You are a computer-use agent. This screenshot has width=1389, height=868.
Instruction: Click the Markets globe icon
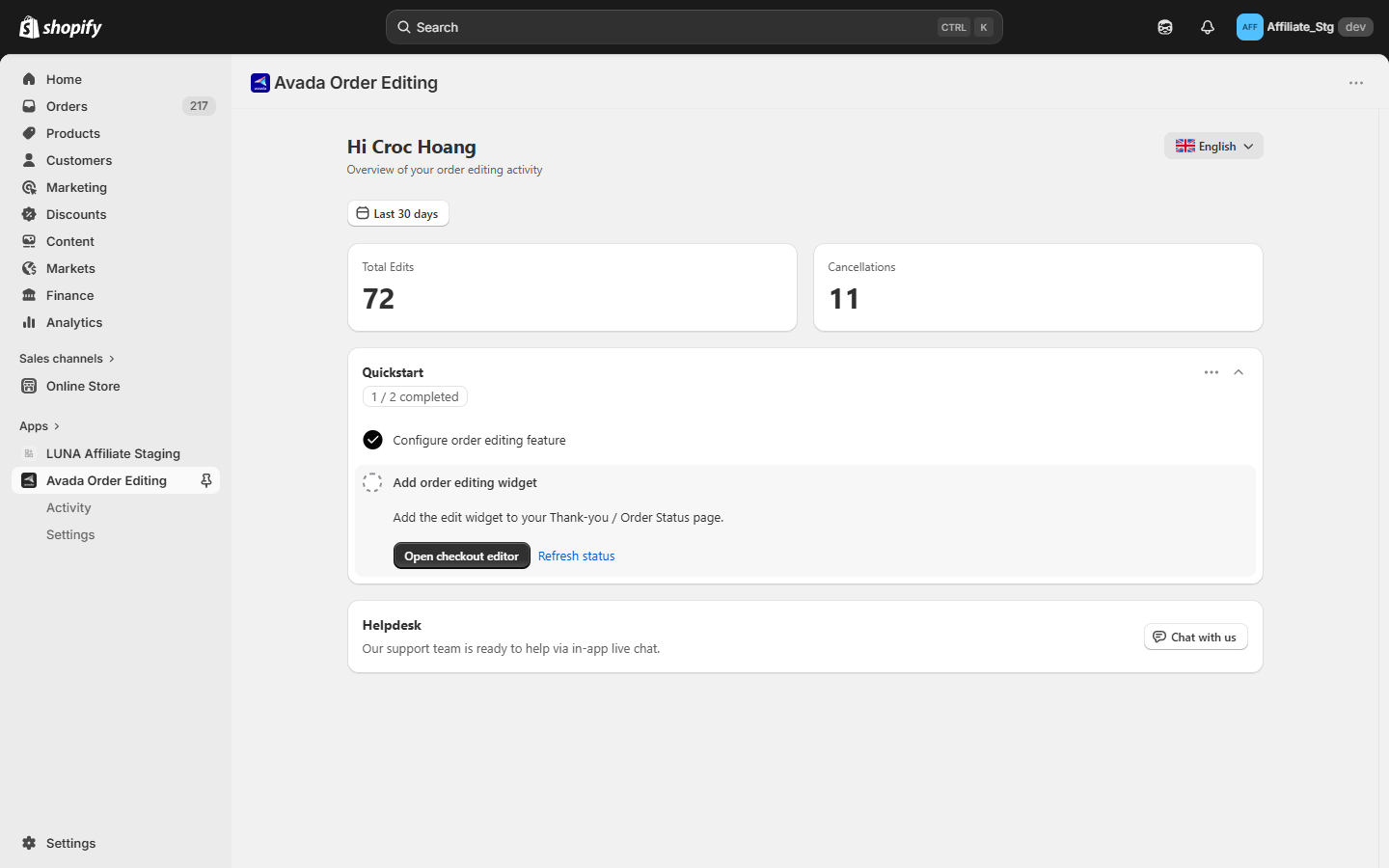pyautogui.click(x=29, y=268)
